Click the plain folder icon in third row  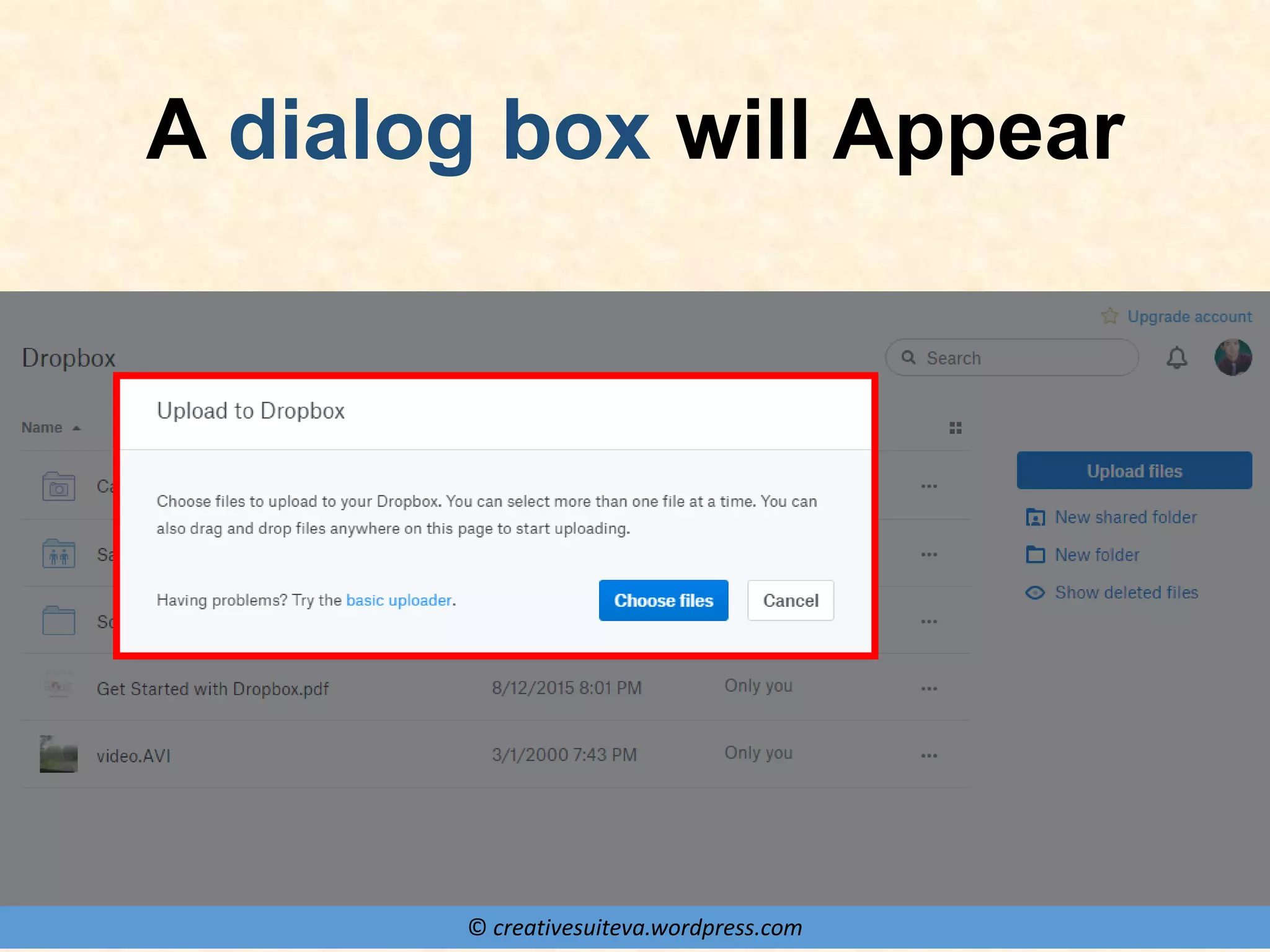[x=59, y=620]
